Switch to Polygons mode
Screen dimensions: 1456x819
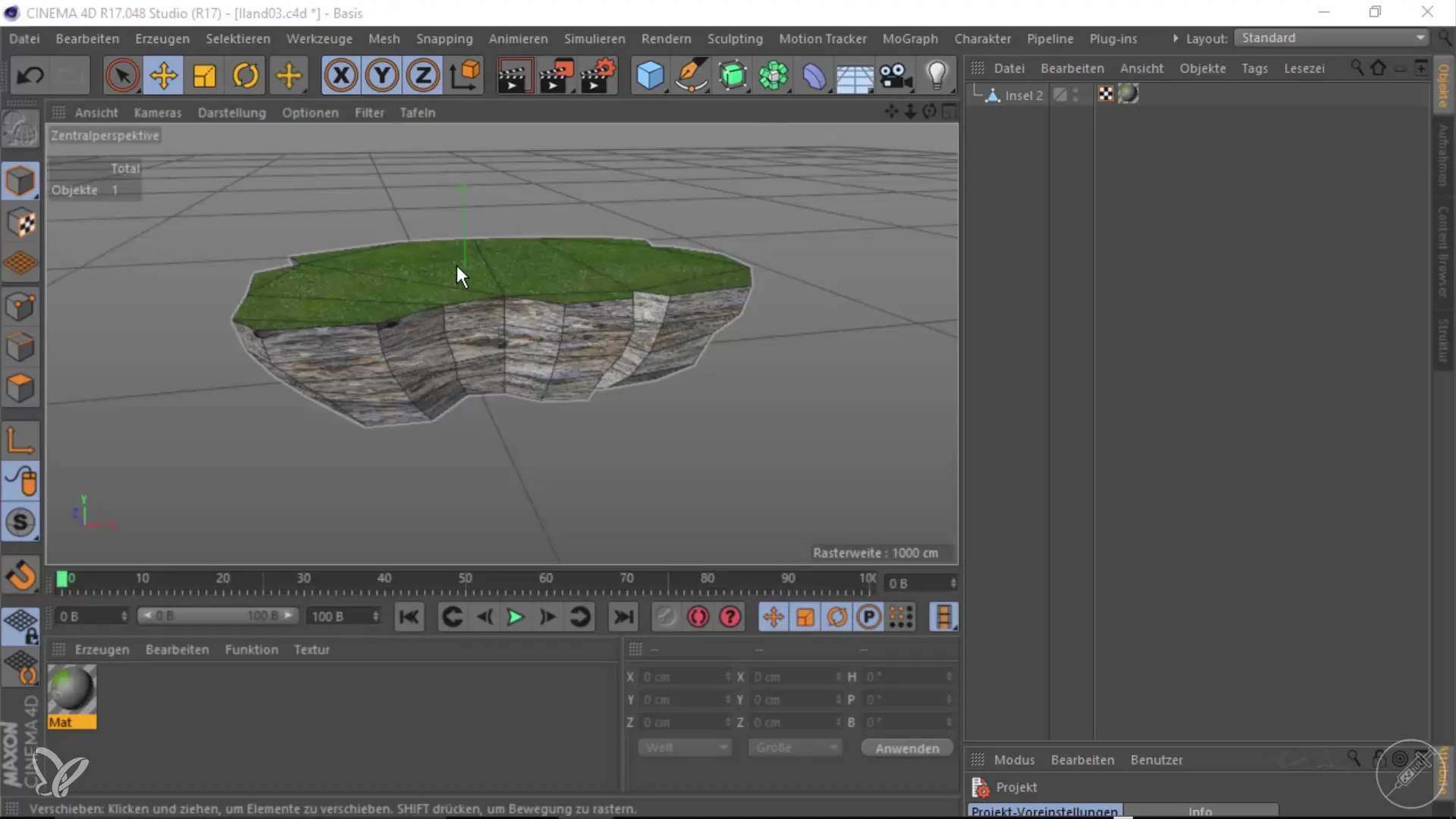[x=20, y=388]
